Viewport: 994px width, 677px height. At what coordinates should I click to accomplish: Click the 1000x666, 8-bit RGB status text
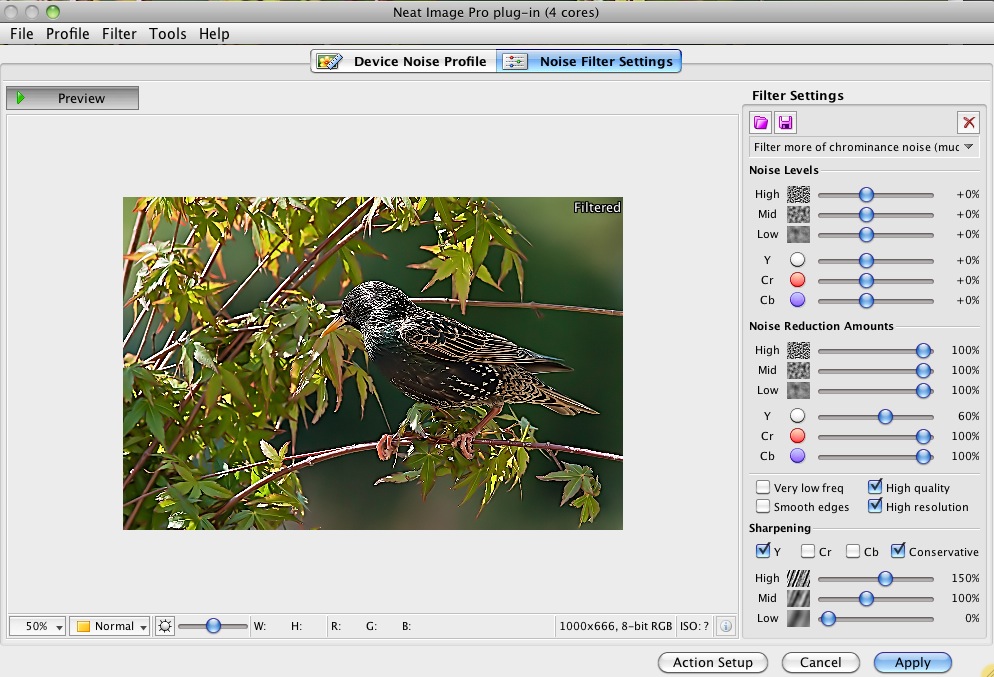[x=616, y=626]
